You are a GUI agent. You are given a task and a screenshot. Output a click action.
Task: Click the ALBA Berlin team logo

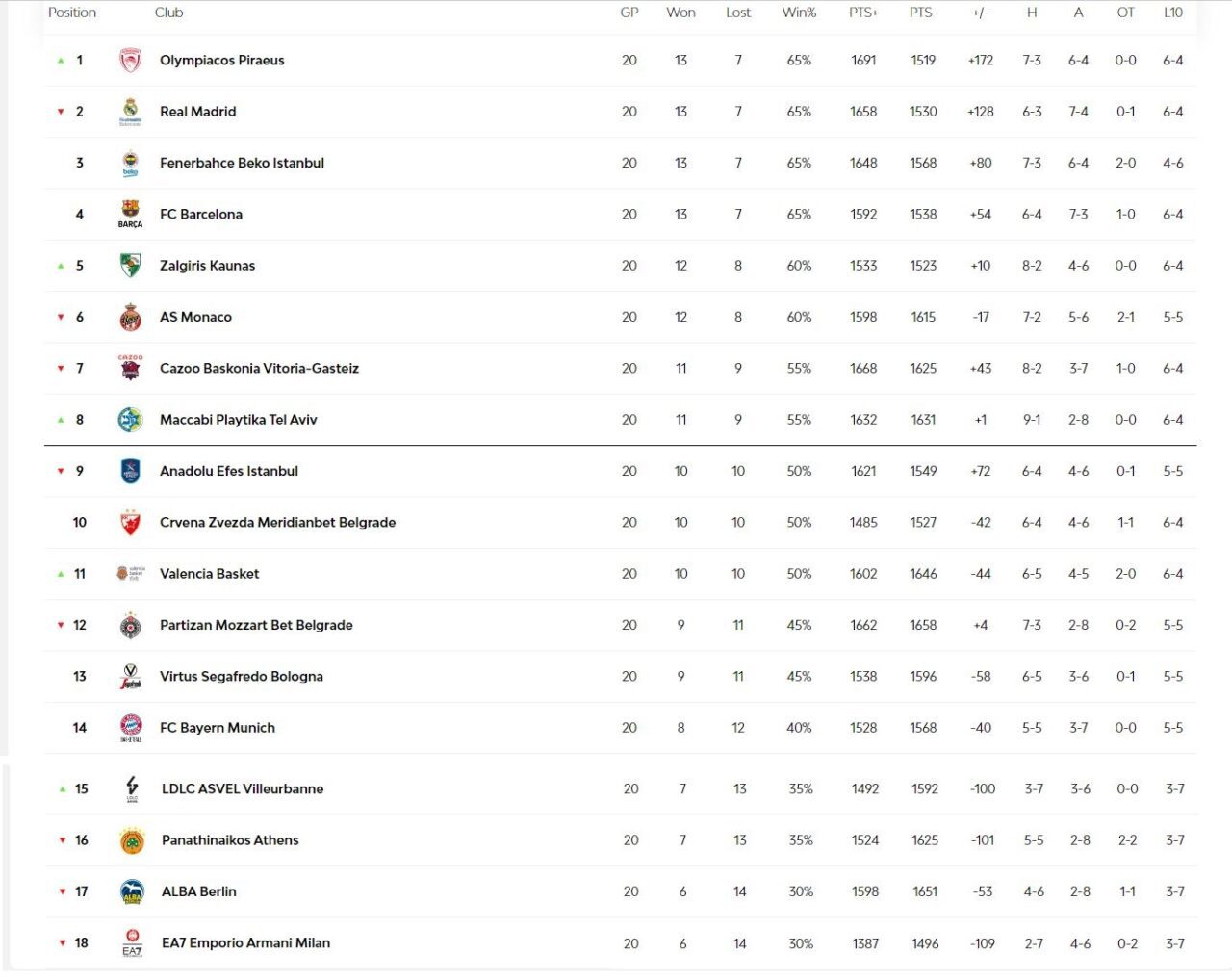132,892
